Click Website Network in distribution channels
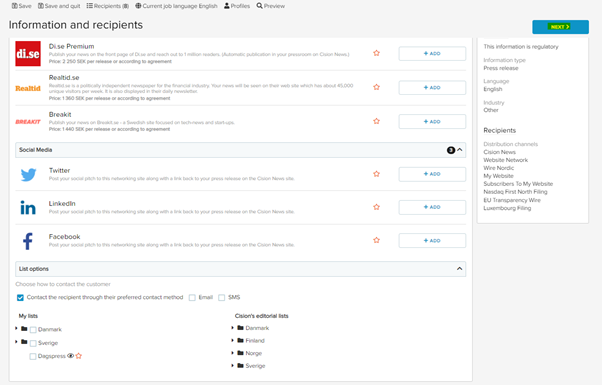 (506, 160)
